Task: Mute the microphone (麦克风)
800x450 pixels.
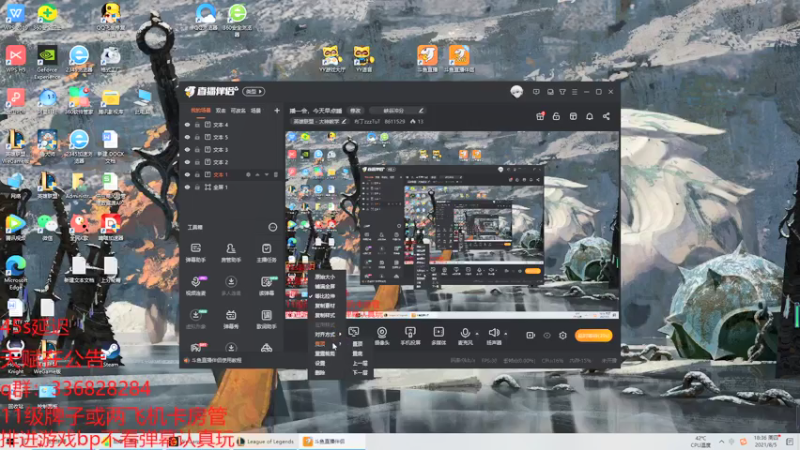Action: pyautogui.click(x=465, y=336)
